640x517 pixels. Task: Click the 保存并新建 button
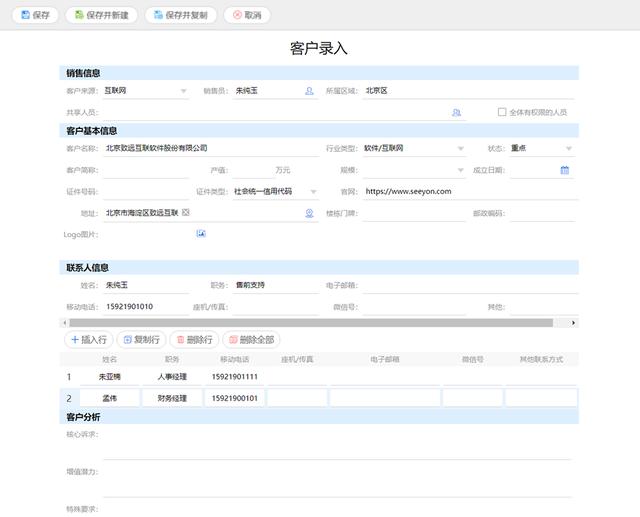(102, 15)
